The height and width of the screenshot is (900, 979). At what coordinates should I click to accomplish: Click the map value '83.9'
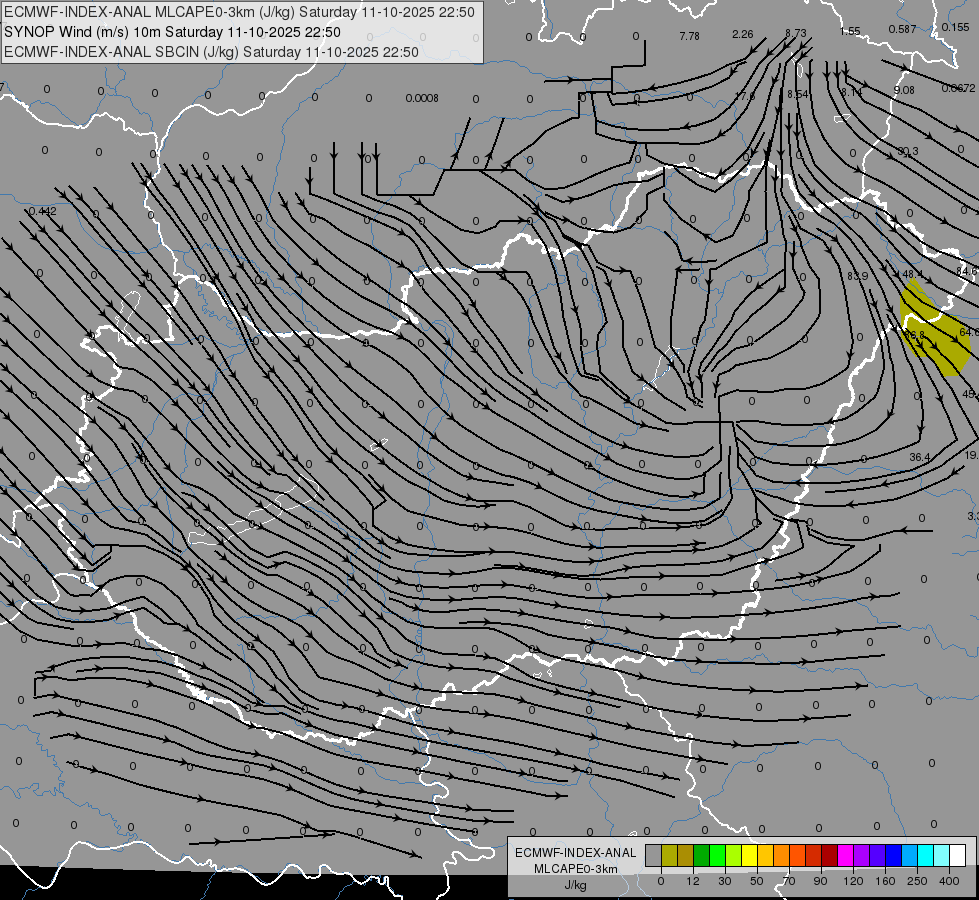857,276
